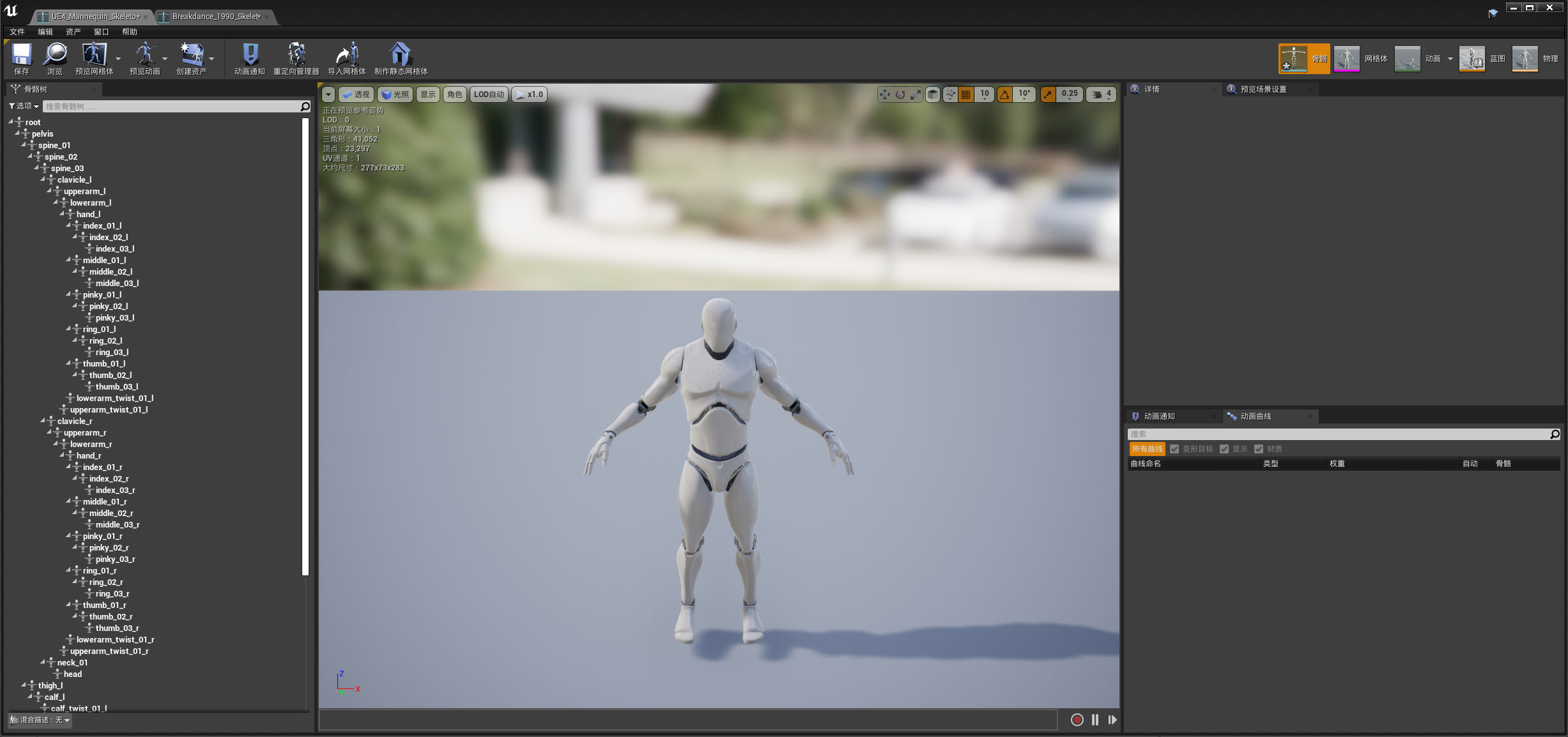Open the LOD自动 dropdown in viewport
This screenshot has width=1568, height=737.
tap(489, 95)
